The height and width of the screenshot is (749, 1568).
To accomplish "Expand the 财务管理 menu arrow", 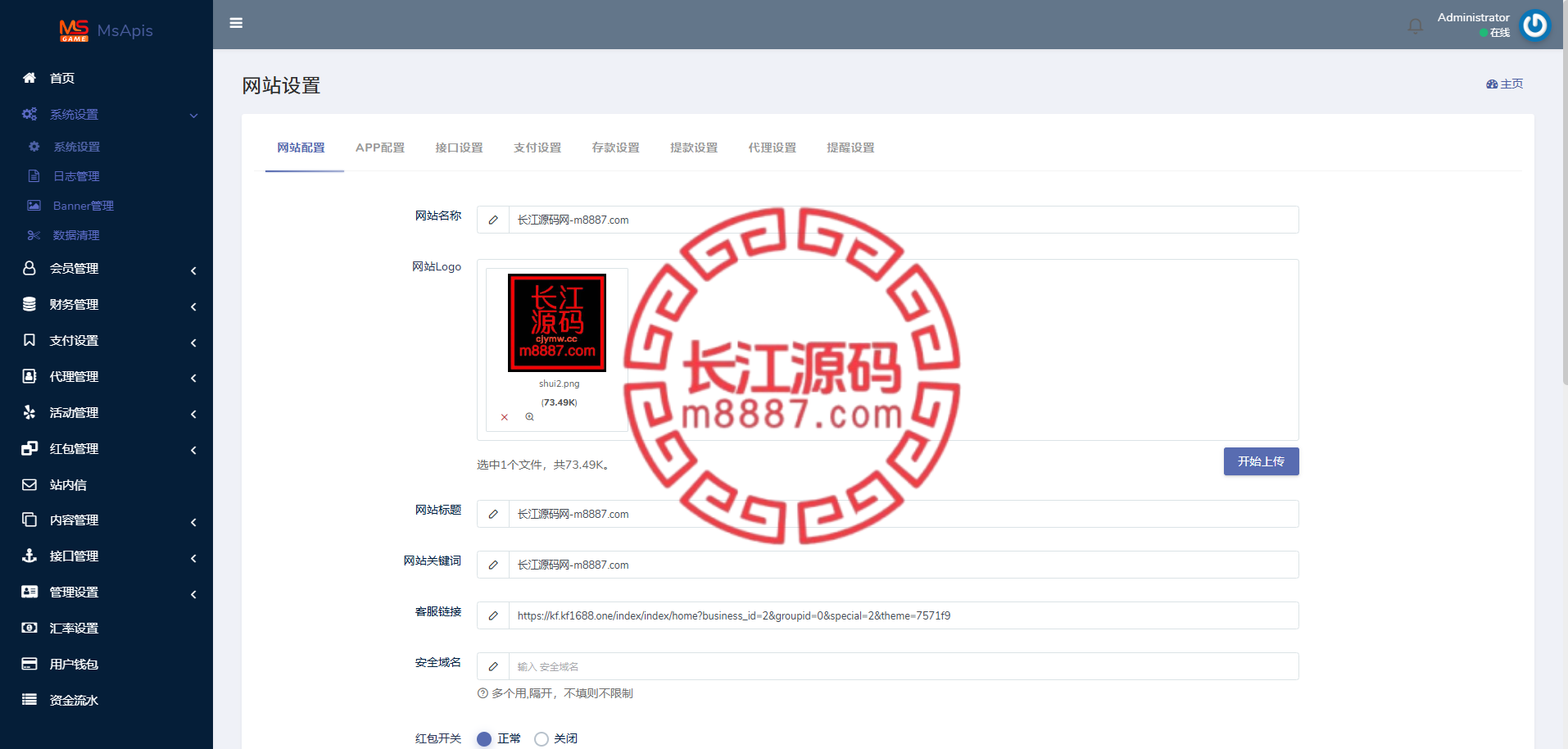I will point(194,306).
